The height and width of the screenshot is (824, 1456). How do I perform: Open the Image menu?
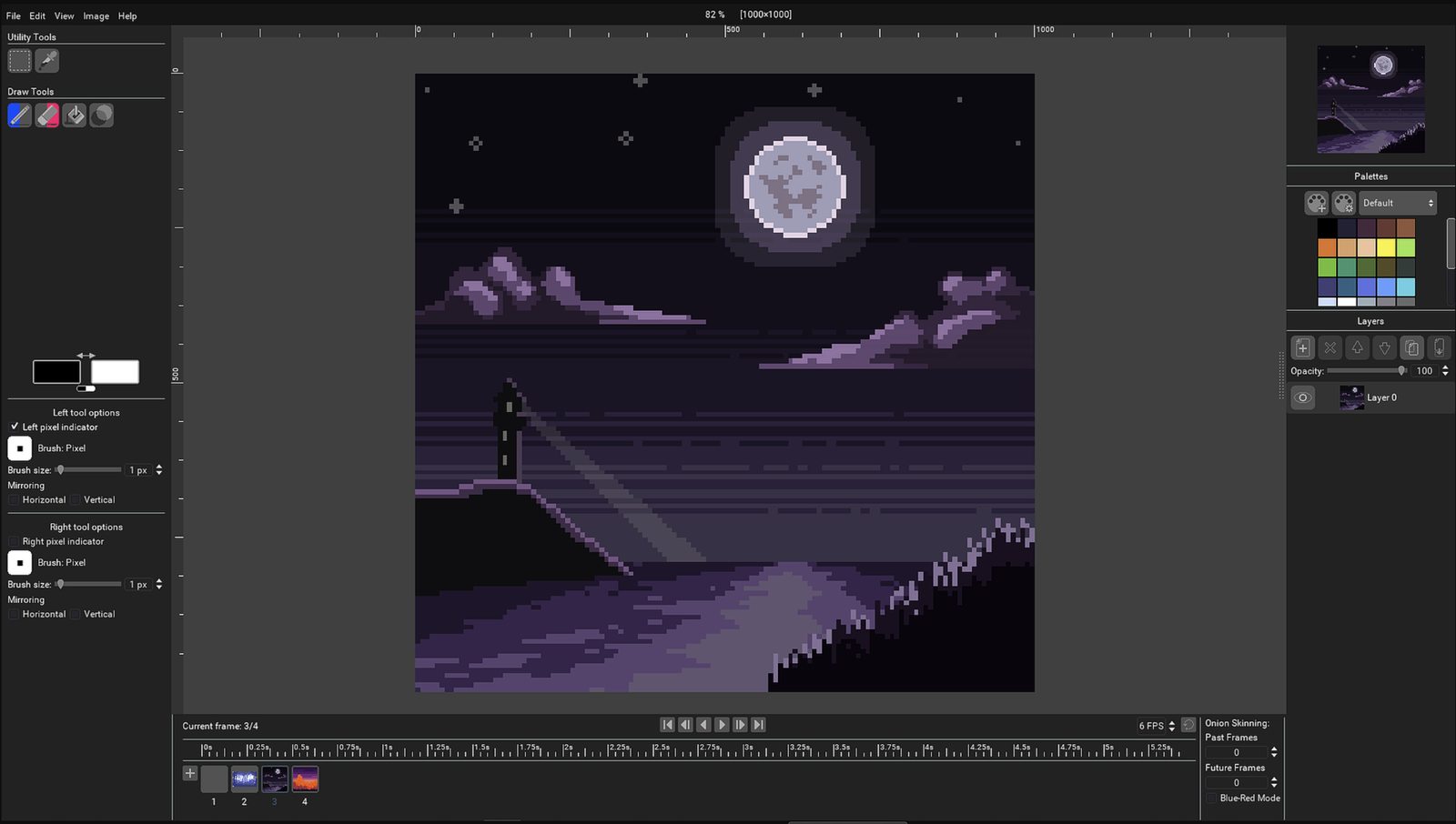tap(96, 15)
